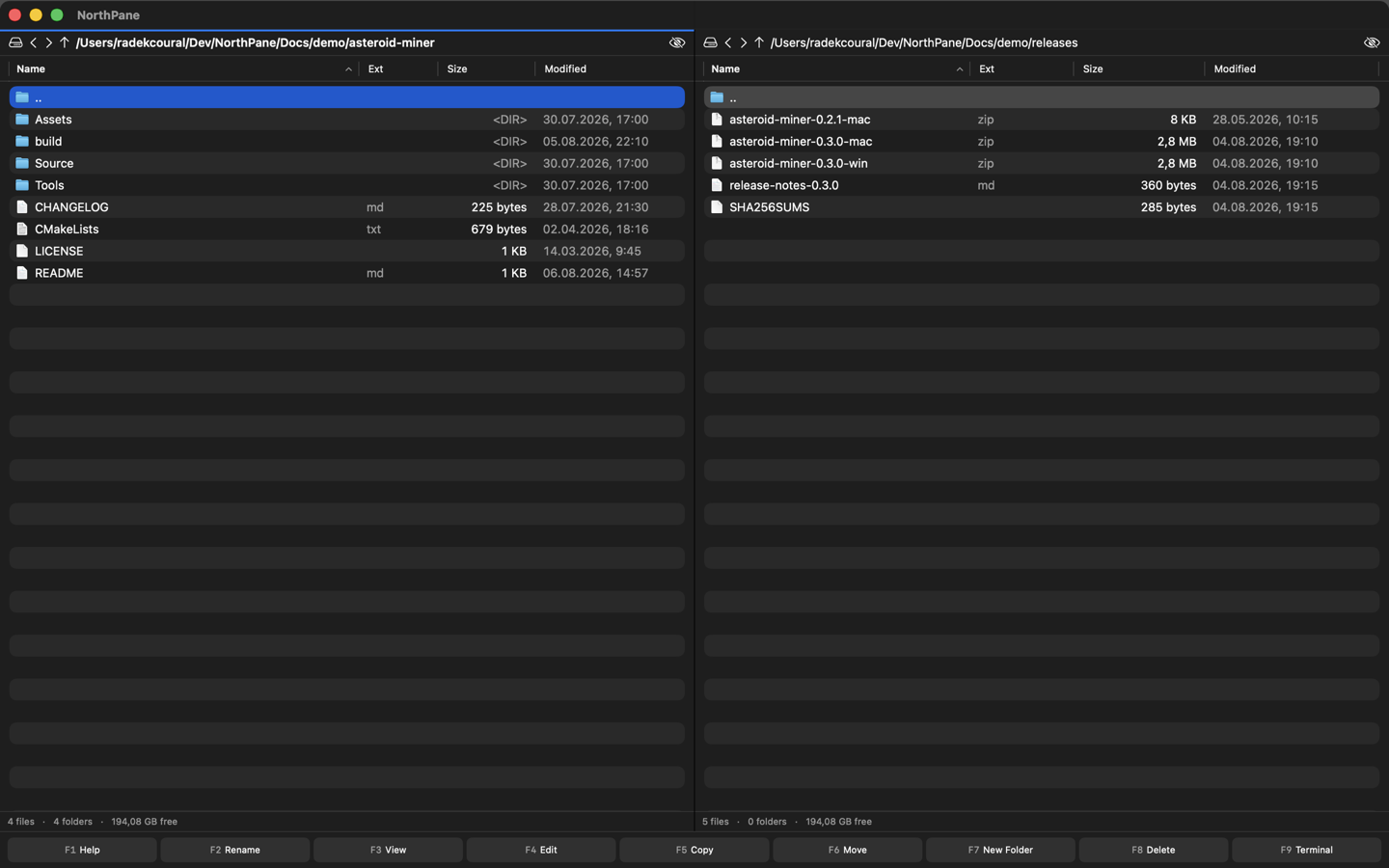The width and height of the screenshot is (1389, 868).
Task: Select release-notes-0.3.0 file name
Action: tap(784, 185)
